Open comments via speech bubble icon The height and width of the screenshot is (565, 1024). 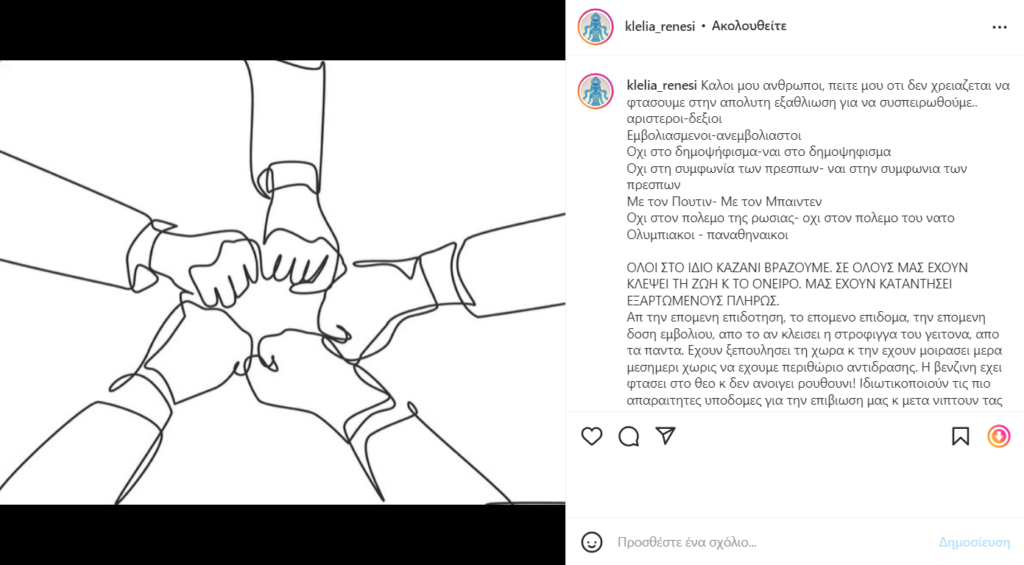(x=629, y=436)
